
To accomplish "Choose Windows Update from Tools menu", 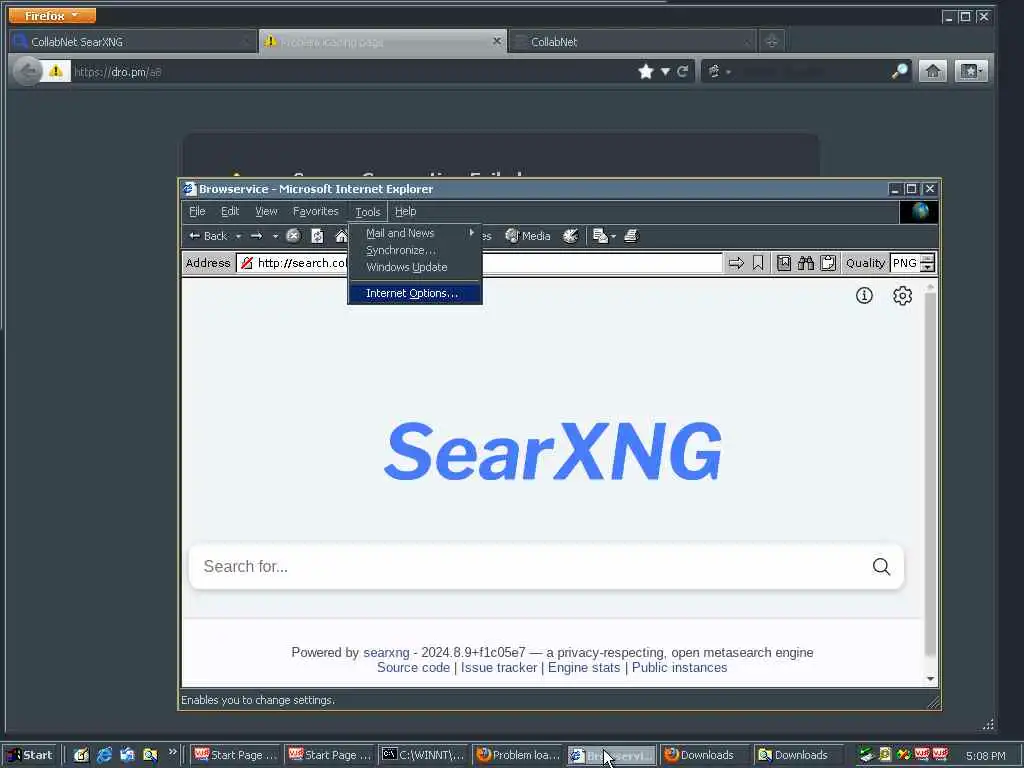I will (x=415, y=267).
